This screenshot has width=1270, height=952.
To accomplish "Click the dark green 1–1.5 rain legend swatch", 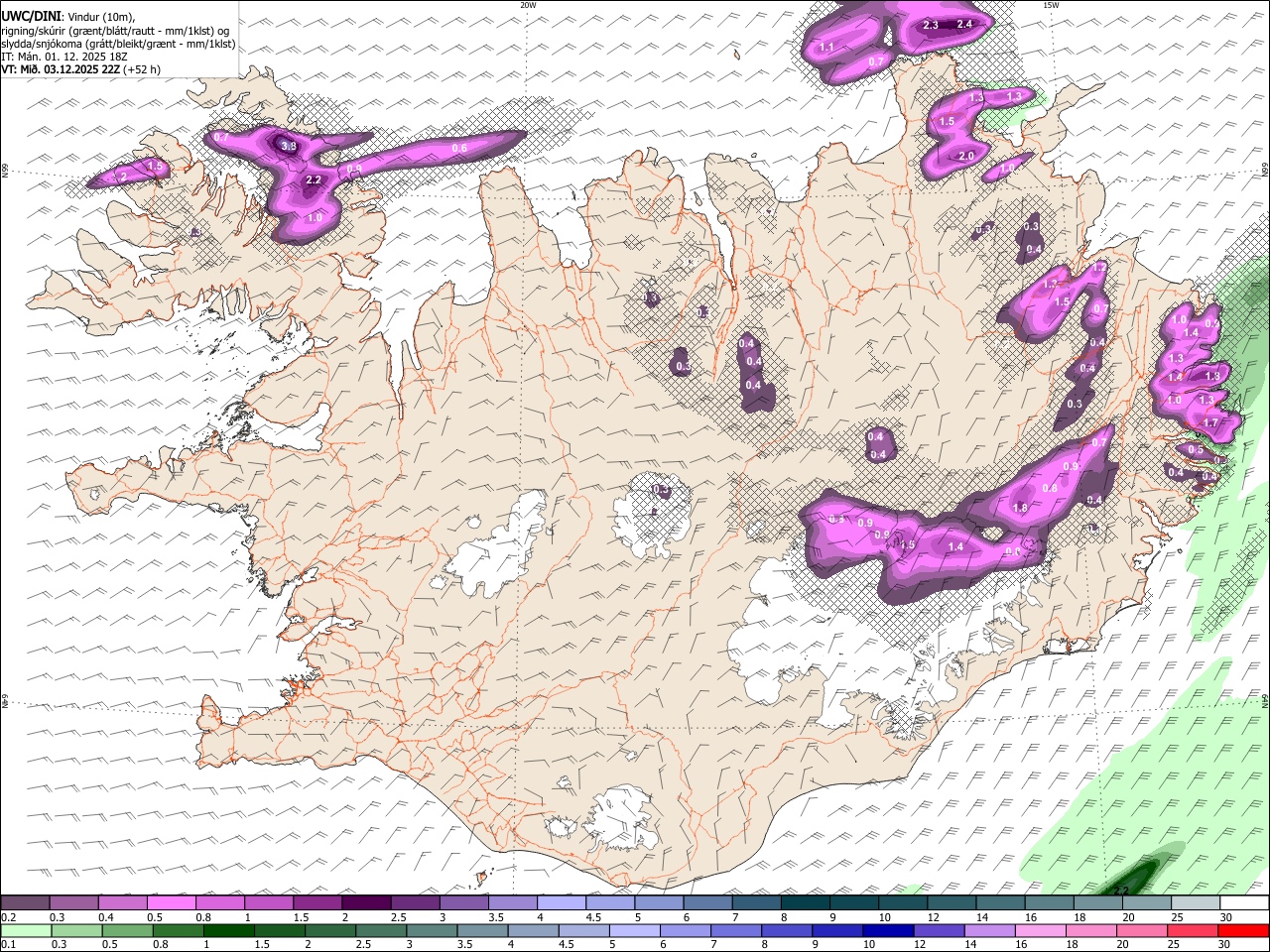I will click(x=229, y=930).
